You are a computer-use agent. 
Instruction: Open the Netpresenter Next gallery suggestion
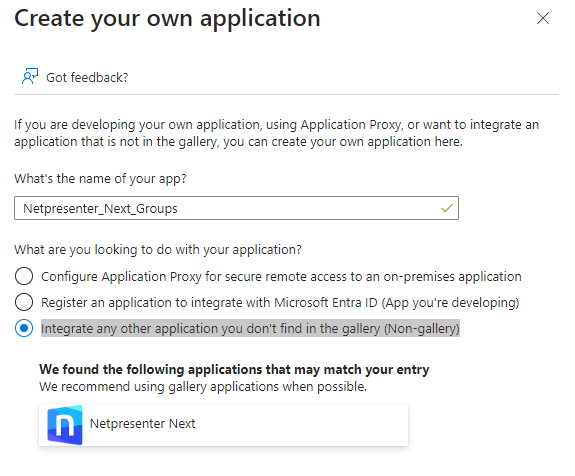[x=223, y=425]
